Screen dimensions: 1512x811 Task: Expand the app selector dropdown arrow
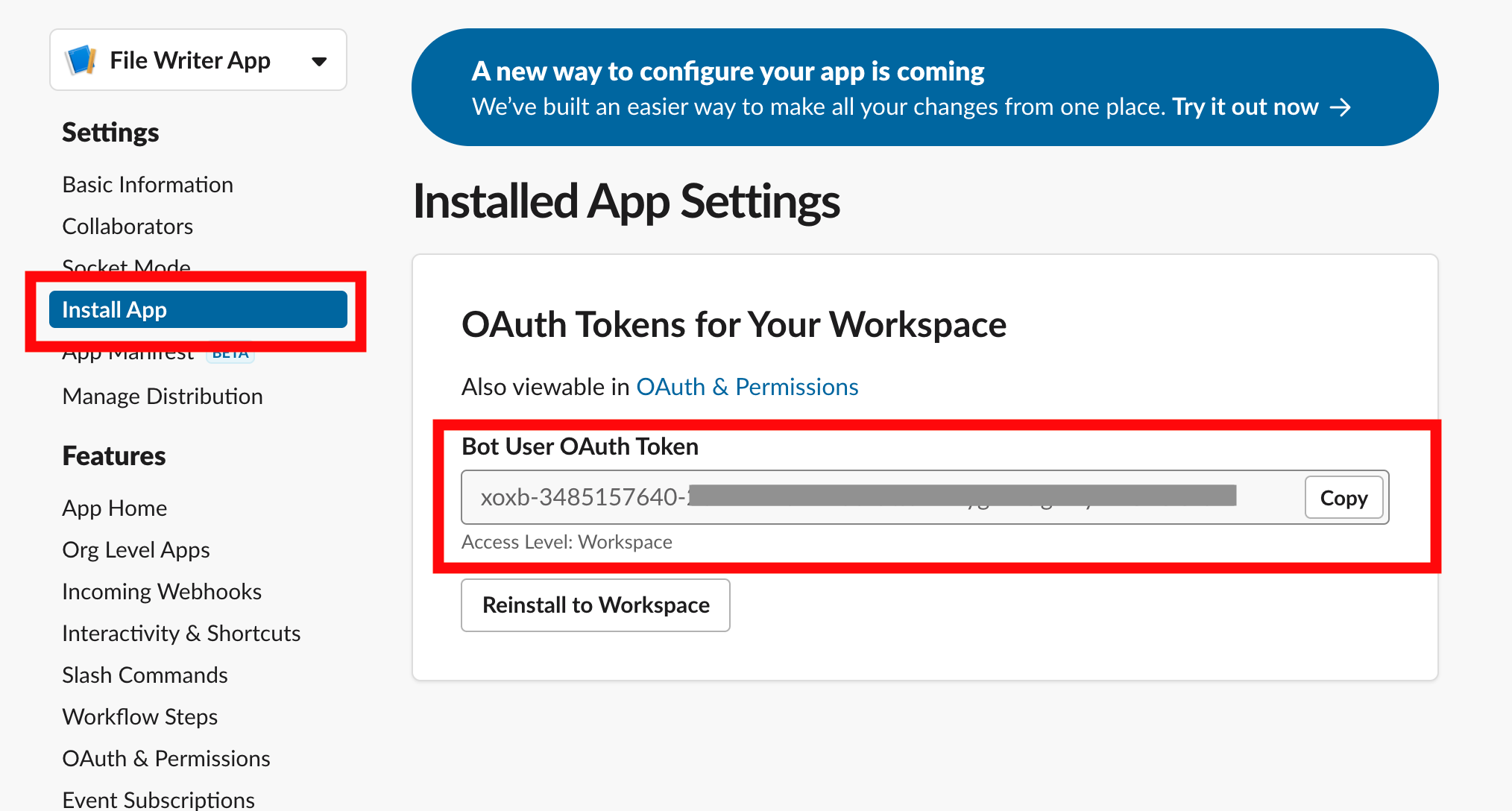[x=319, y=61]
